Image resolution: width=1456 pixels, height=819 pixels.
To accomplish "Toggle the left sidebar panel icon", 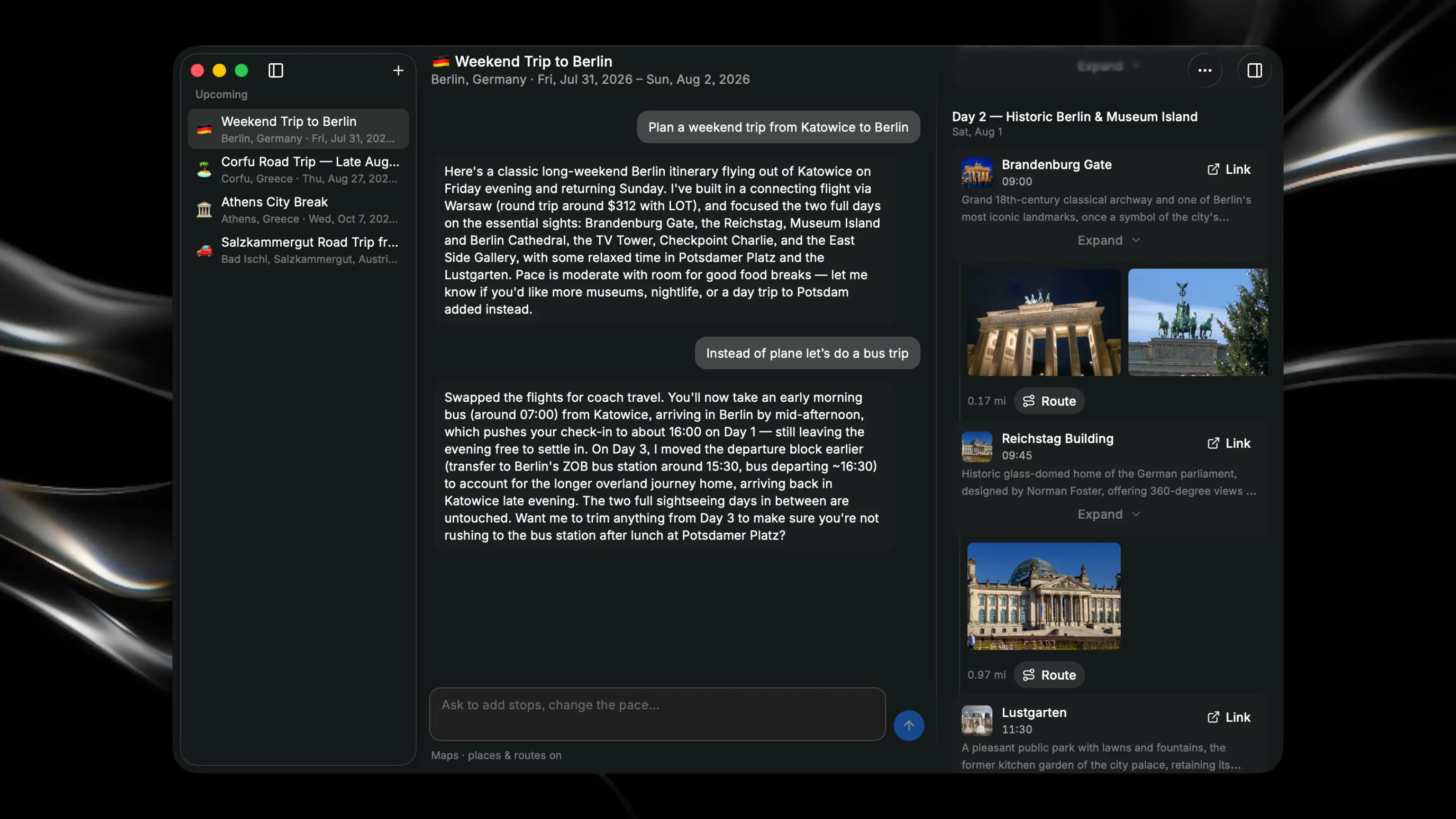I will pyautogui.click(x=275, y=71).
